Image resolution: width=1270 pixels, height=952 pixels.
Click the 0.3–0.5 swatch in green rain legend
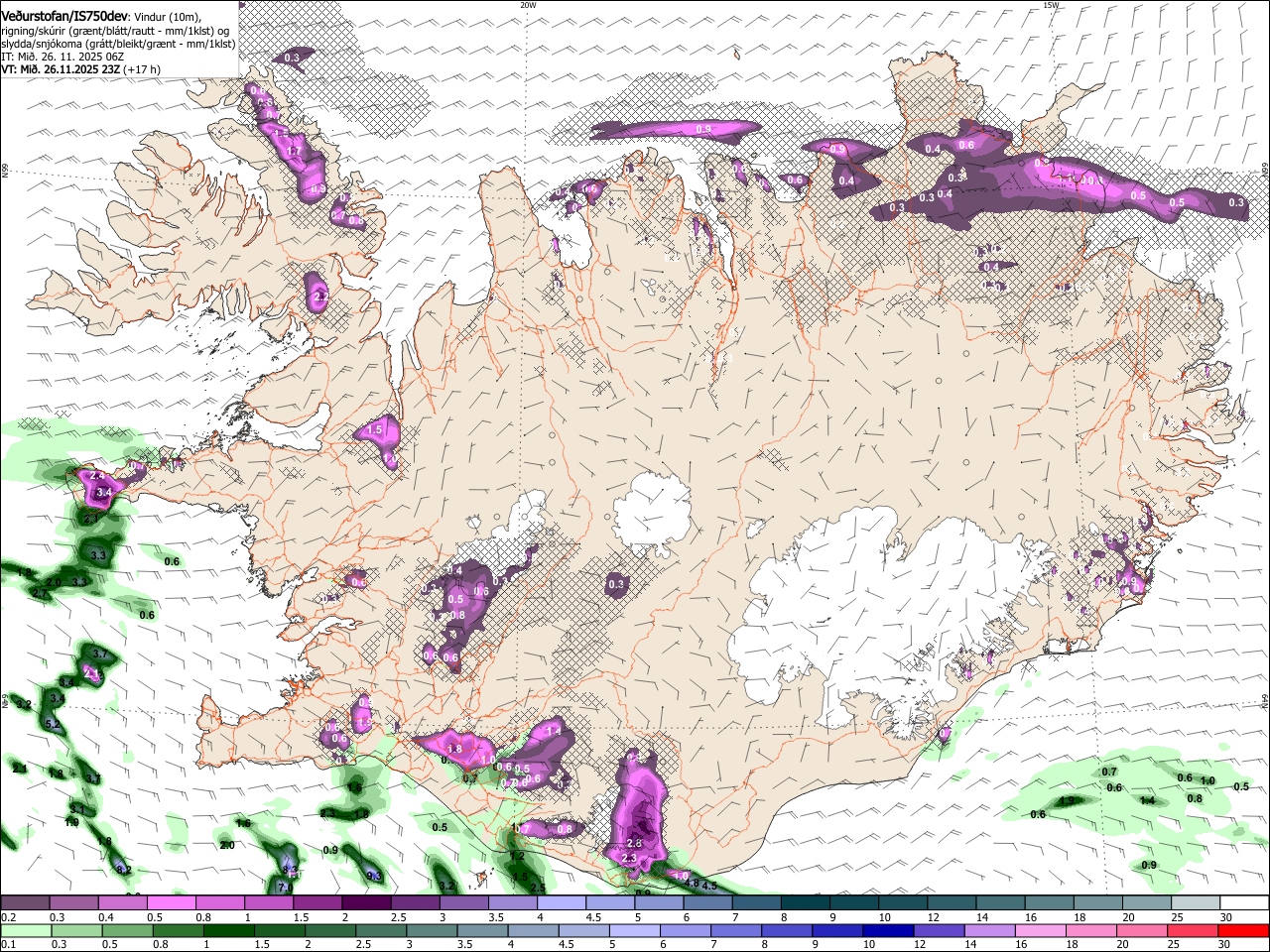tap(76, 930)
